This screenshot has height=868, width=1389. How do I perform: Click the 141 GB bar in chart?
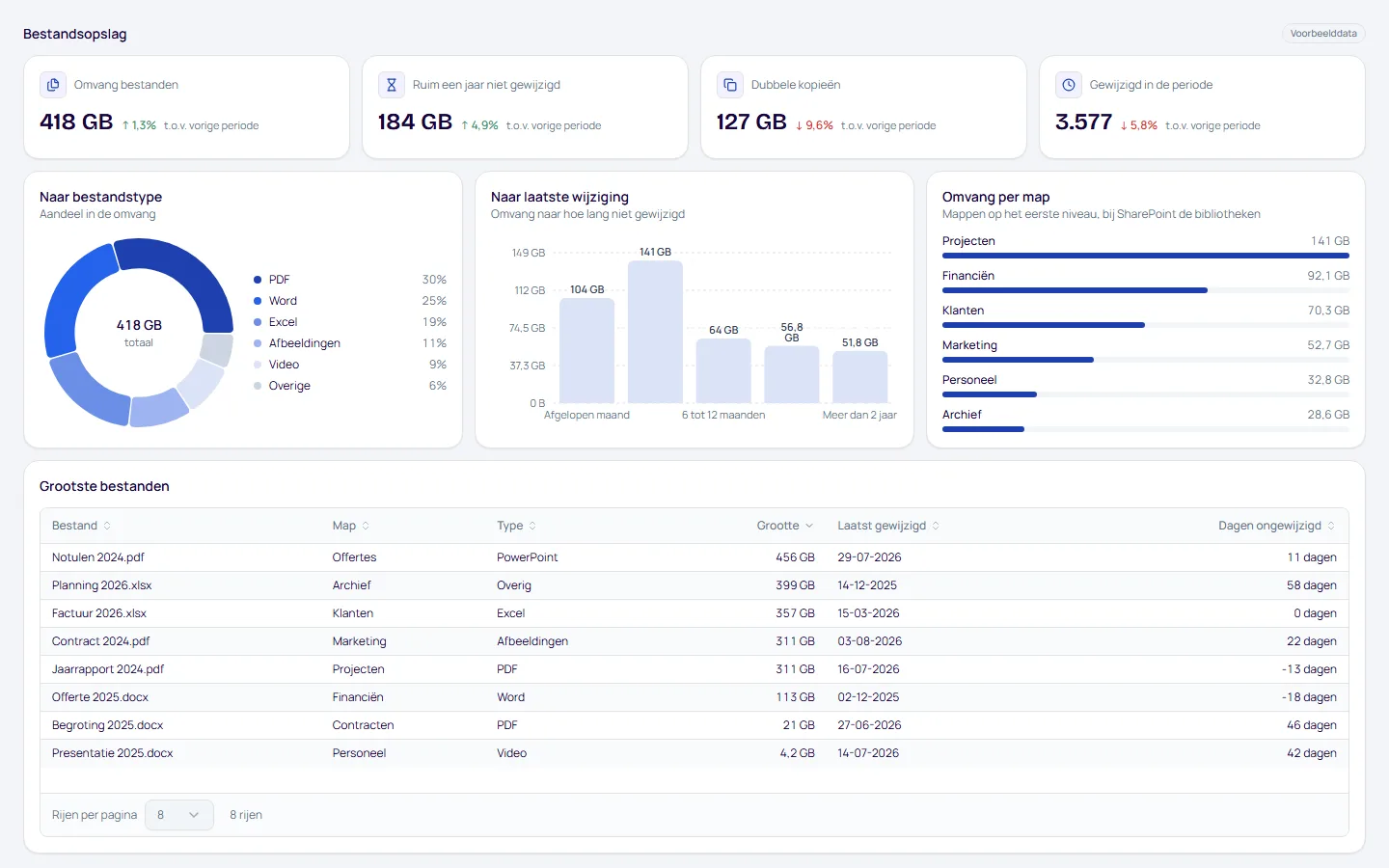(655, 332)
